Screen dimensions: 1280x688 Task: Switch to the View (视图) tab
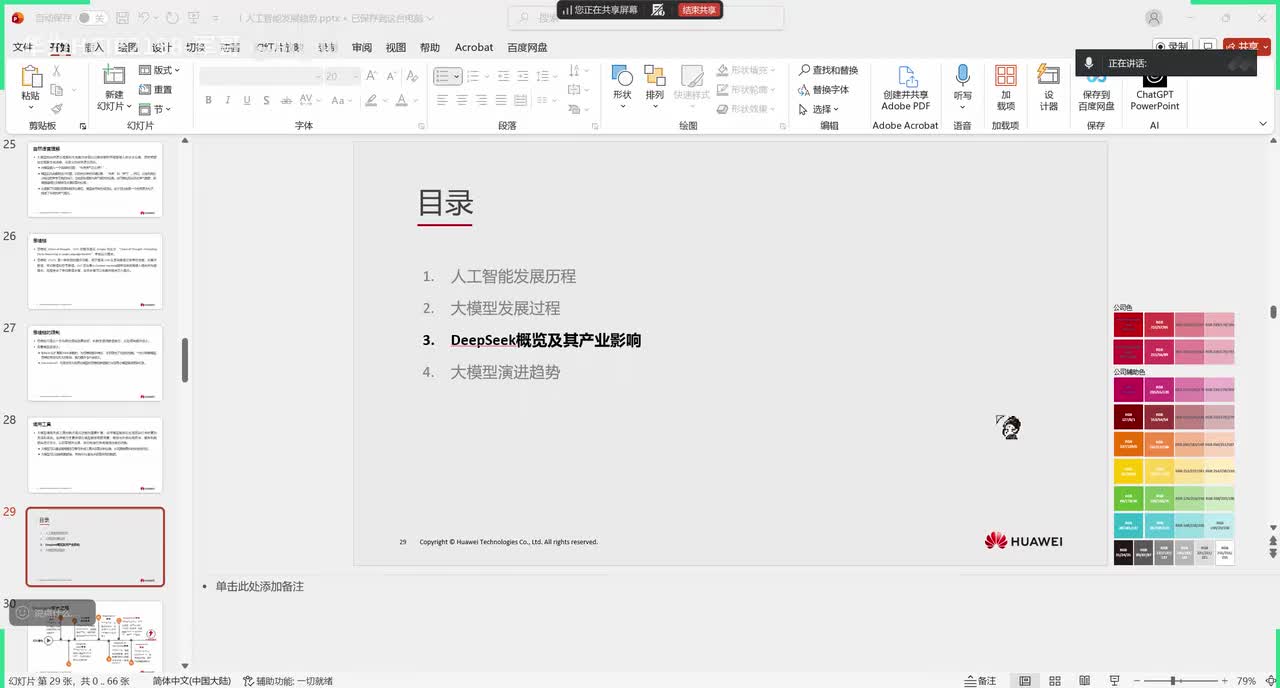396,47
